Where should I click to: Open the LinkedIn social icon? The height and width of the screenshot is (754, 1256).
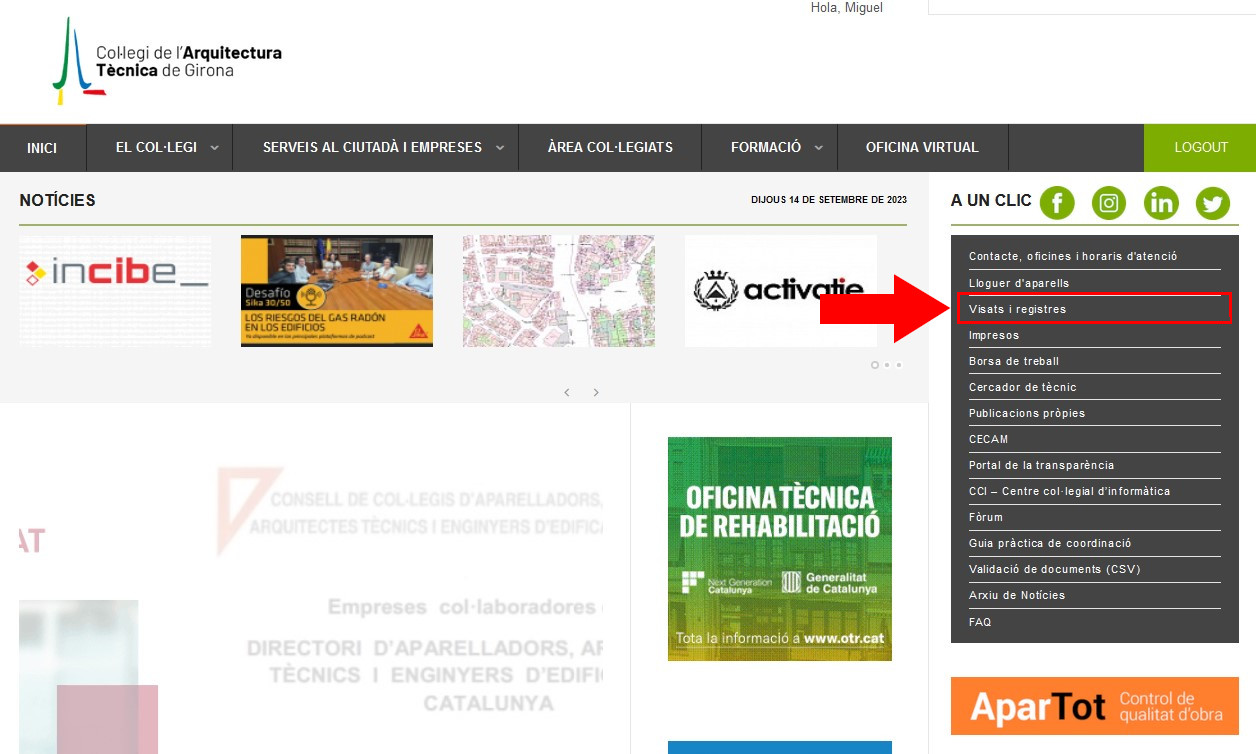coord(1161,203)
